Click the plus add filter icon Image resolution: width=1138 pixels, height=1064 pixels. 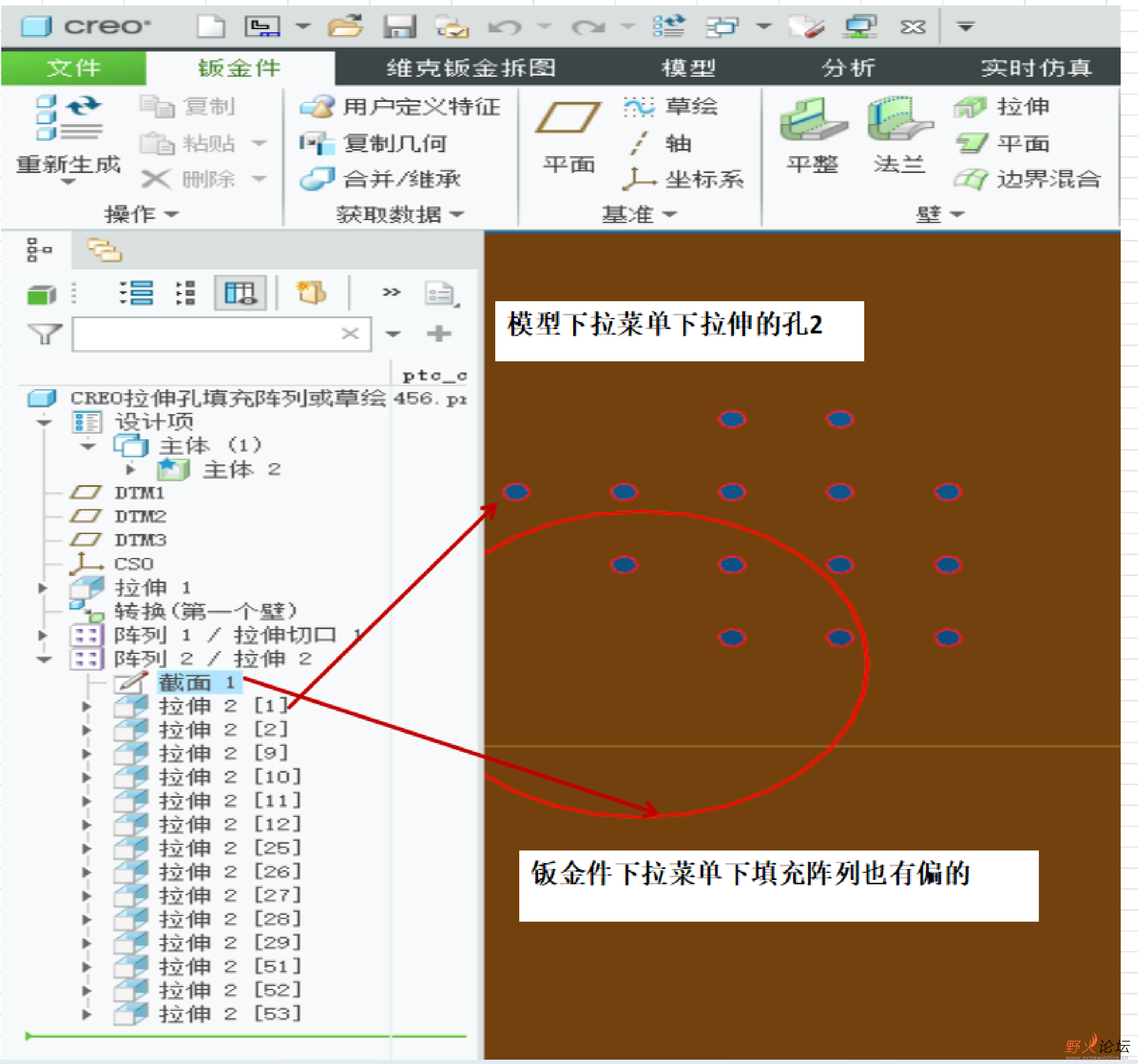tap(439, 334)
